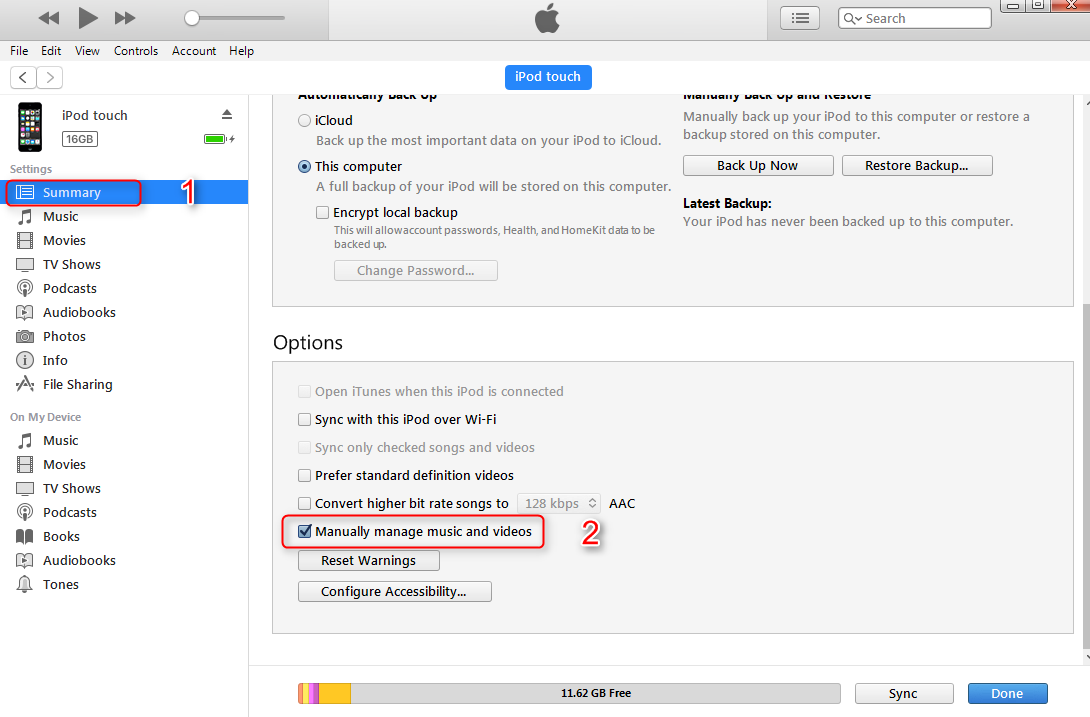Click the Change Password button

point(416,271)
